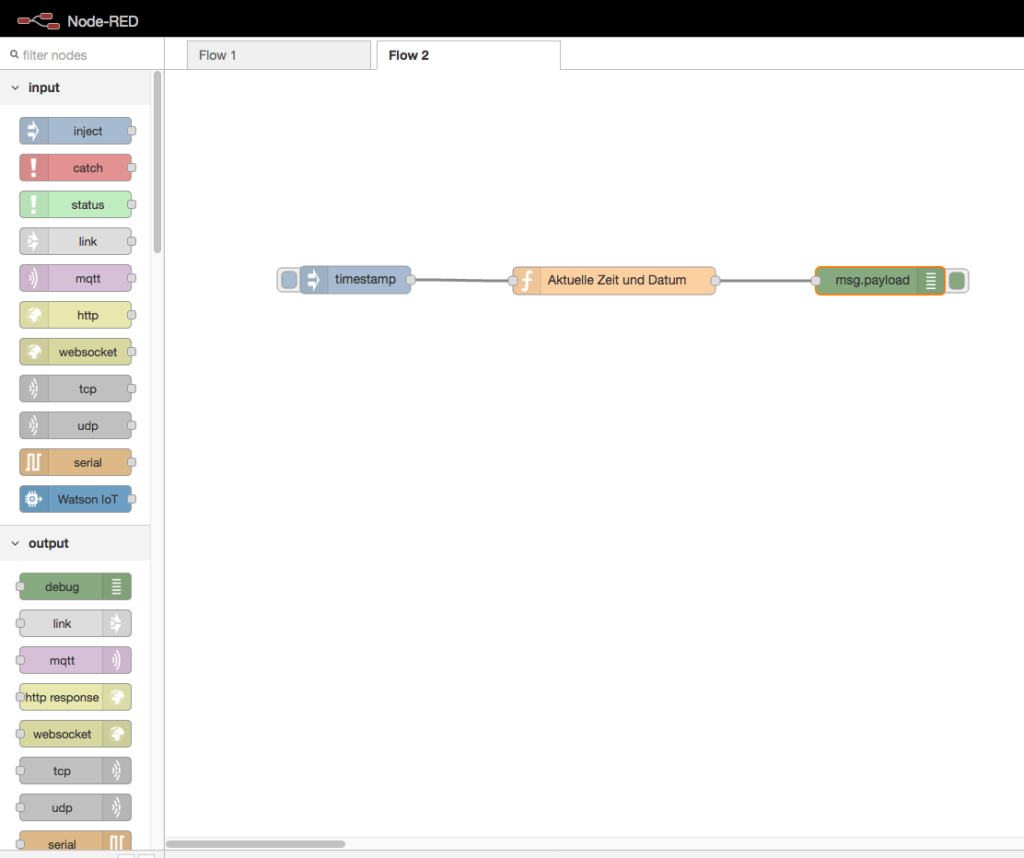Select the websocket input node
The height and width of the screenshot is (858, 1024).
[x=75, y=352]
